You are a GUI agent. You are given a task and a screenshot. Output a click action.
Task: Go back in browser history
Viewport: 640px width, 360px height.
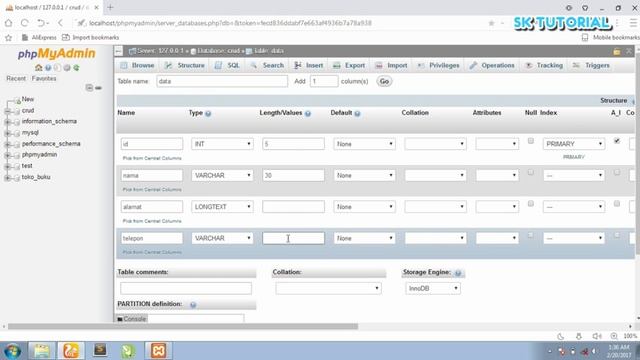click(x=60, y=23)
